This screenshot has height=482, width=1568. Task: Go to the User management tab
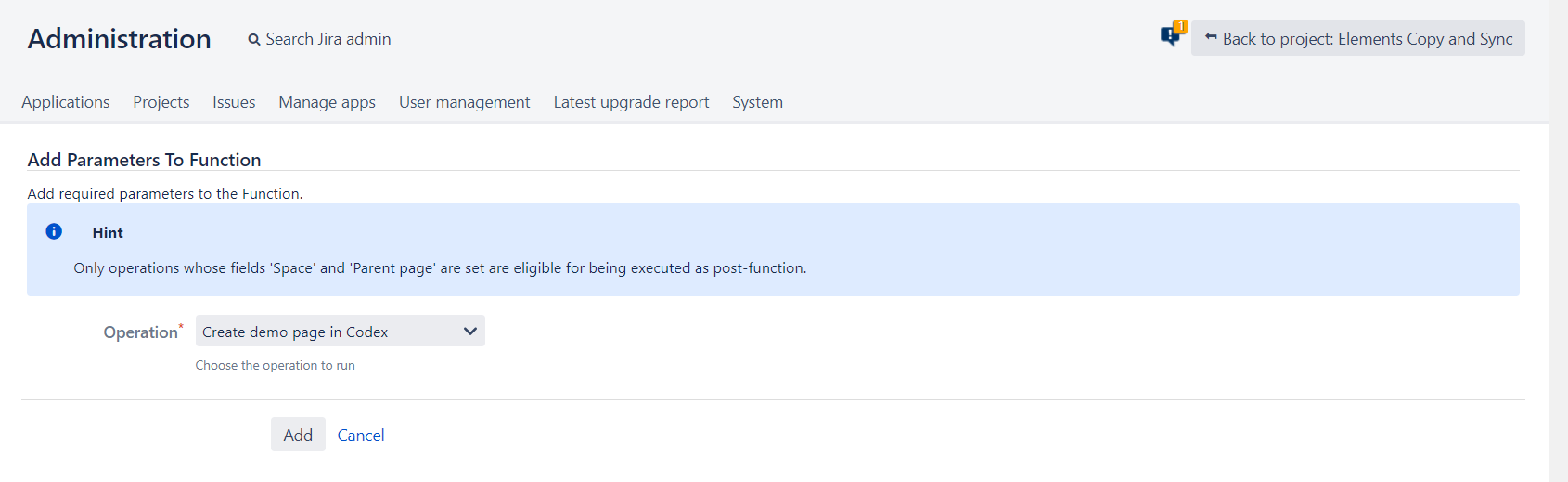tap(465, 102)
